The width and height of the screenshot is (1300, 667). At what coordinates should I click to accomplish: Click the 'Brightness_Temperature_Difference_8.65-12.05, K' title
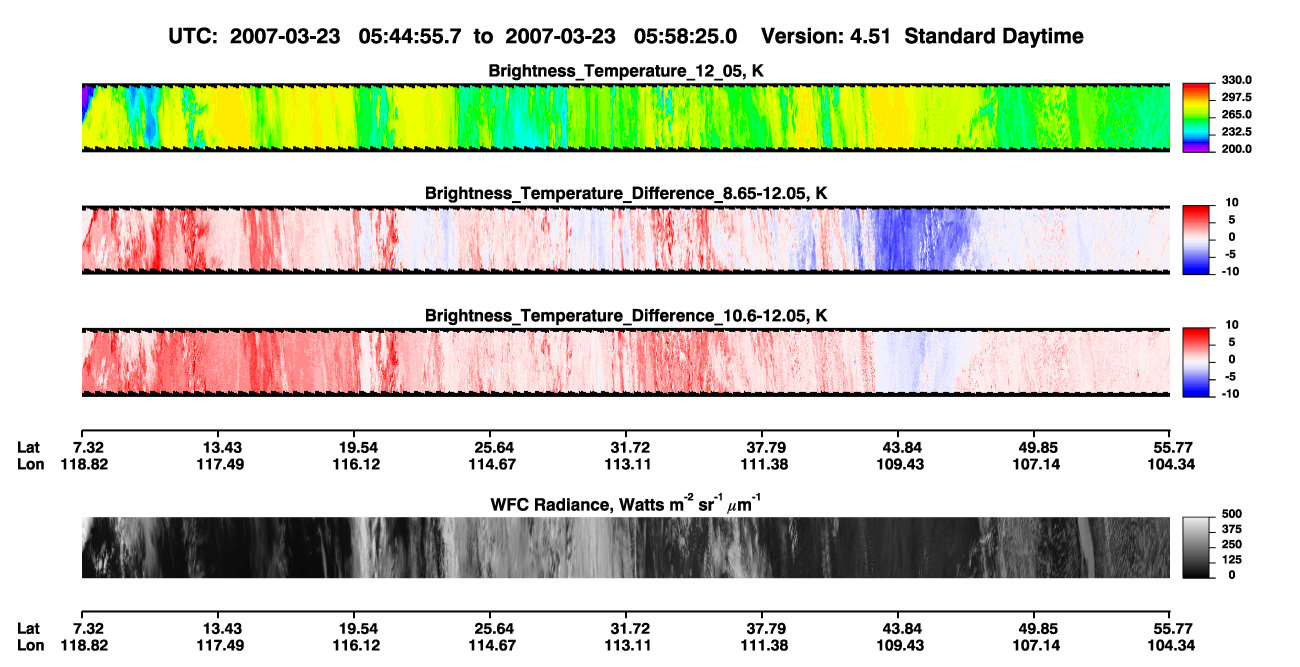coord(626,193)
